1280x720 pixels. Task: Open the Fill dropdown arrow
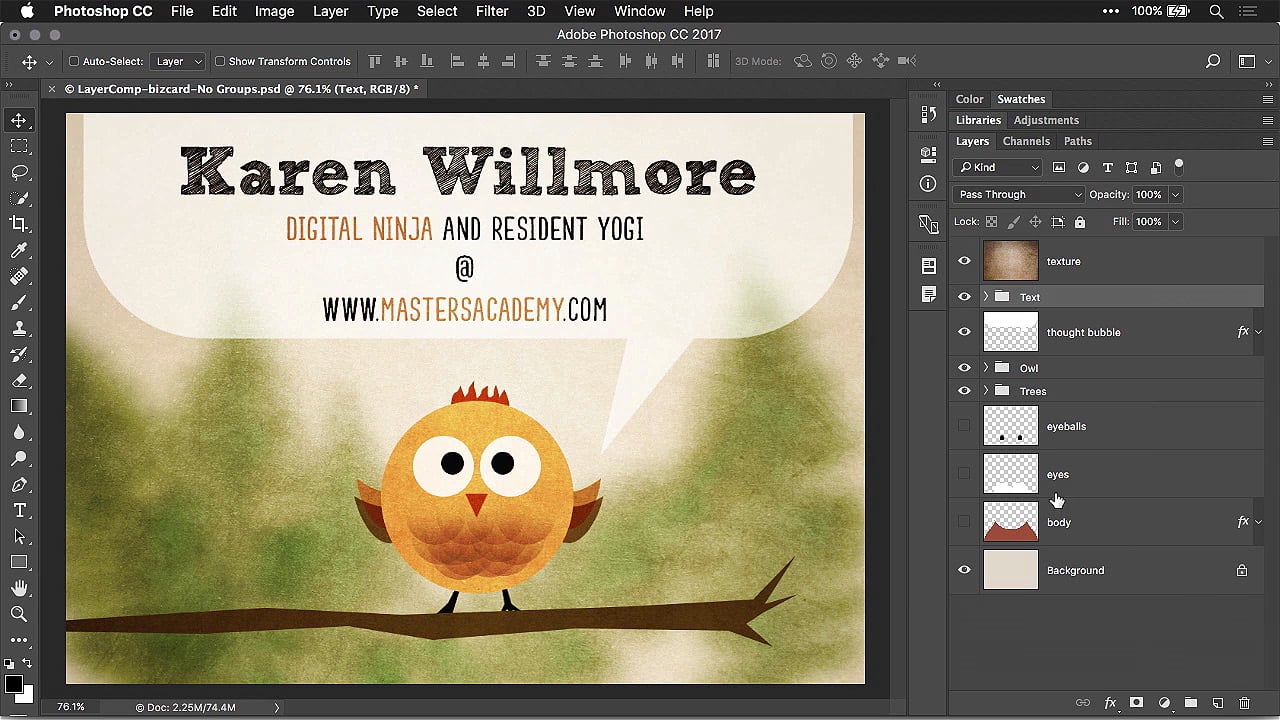1175,221
